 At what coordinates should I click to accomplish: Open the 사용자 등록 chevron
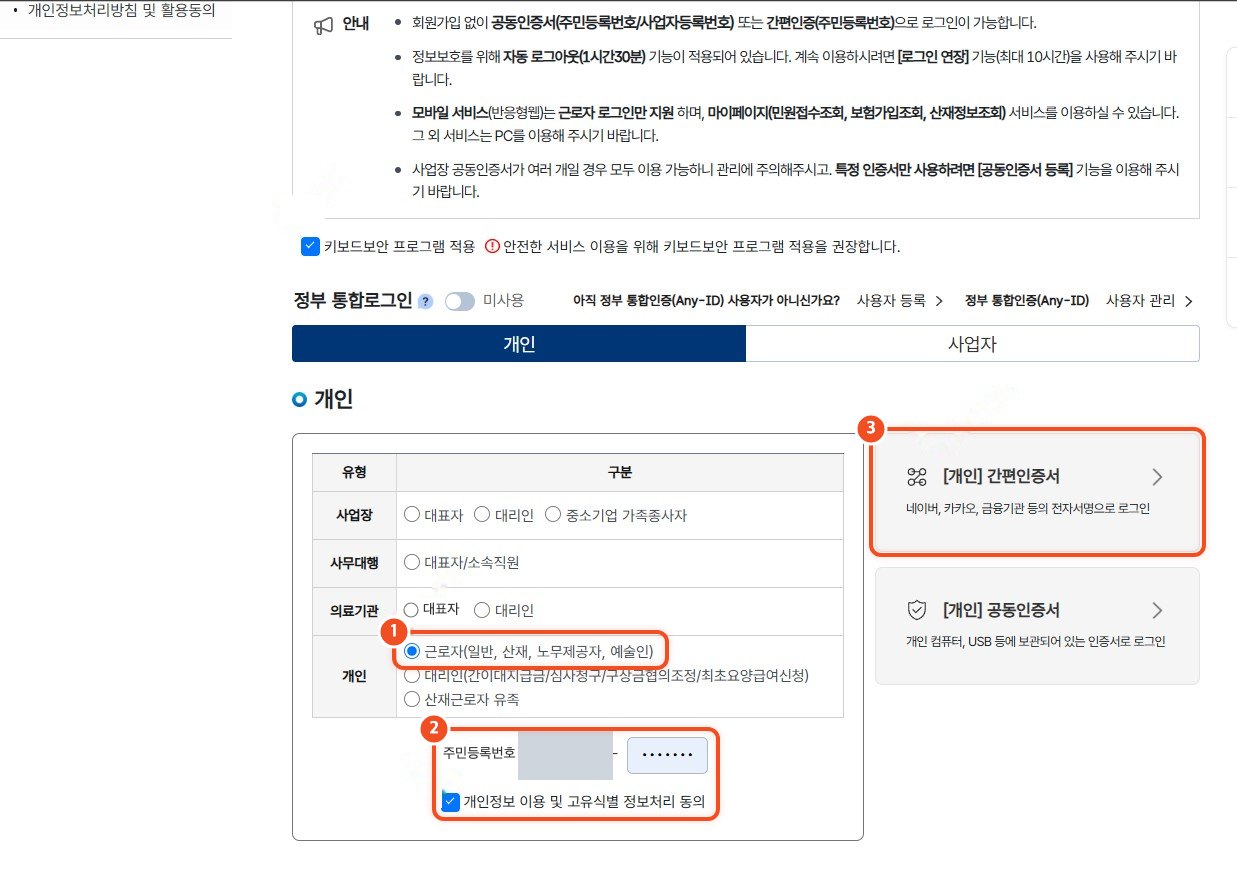[939, 301]
